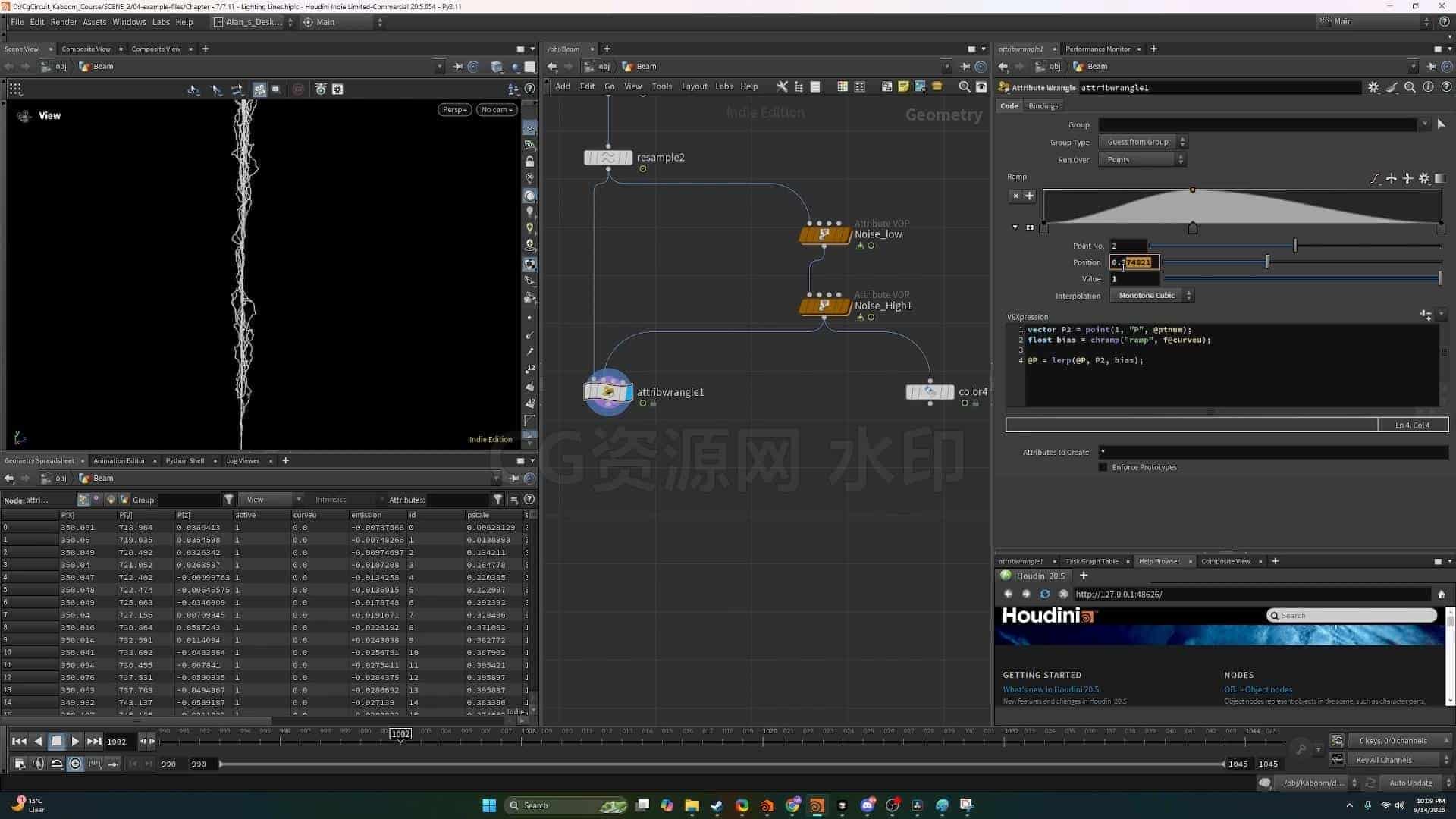Toggle the audio scrub icon in playbar
This screenshot has height=819, width=1456.
(38, 764)
